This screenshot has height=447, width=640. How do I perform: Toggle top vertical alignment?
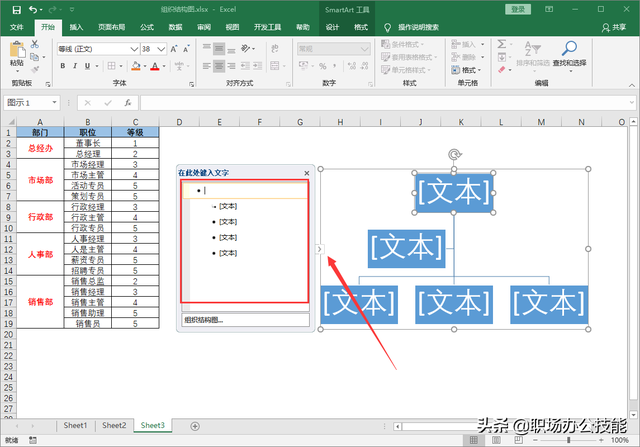207,49
